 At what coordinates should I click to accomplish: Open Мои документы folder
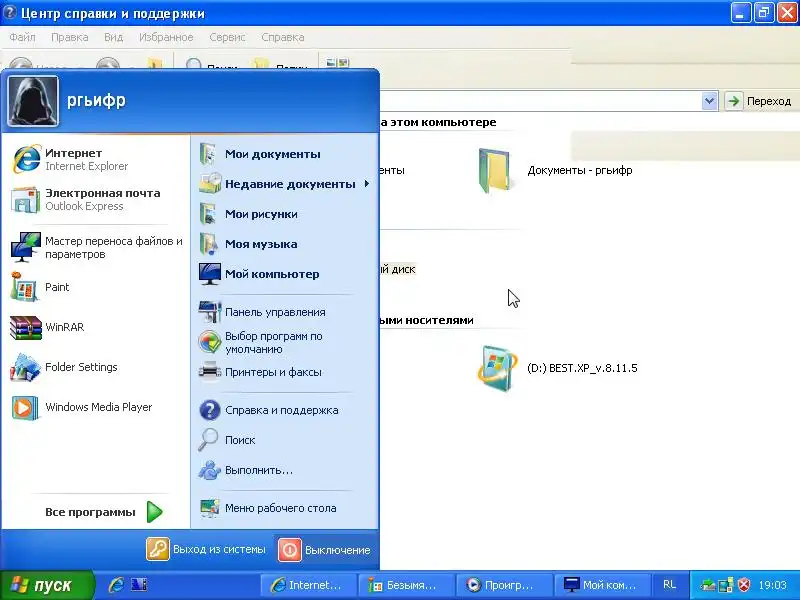tap(285, 154)
